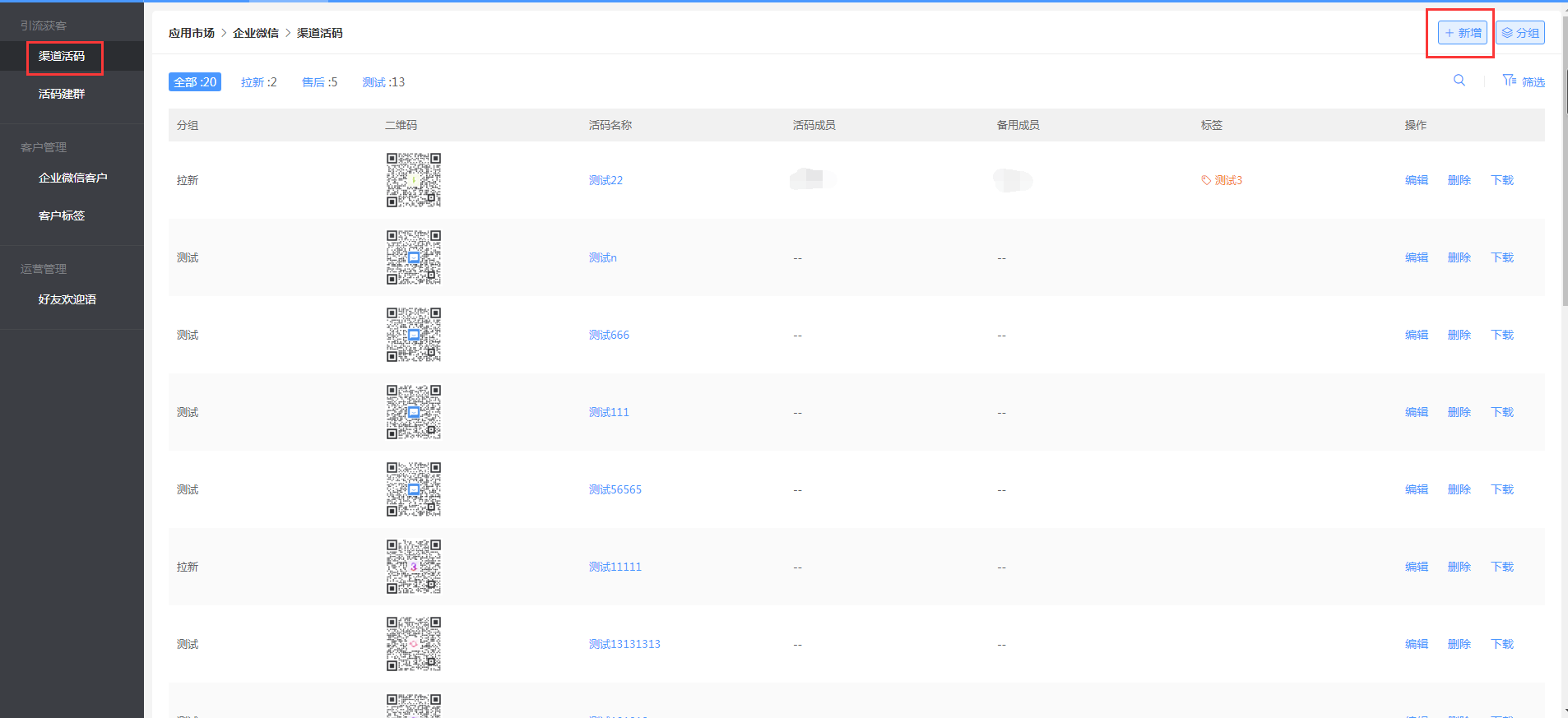Viewport: 1568px width, 718px height.
Task: Click 编辑 for the 测试11111 row
Action: coord(1417,567)
